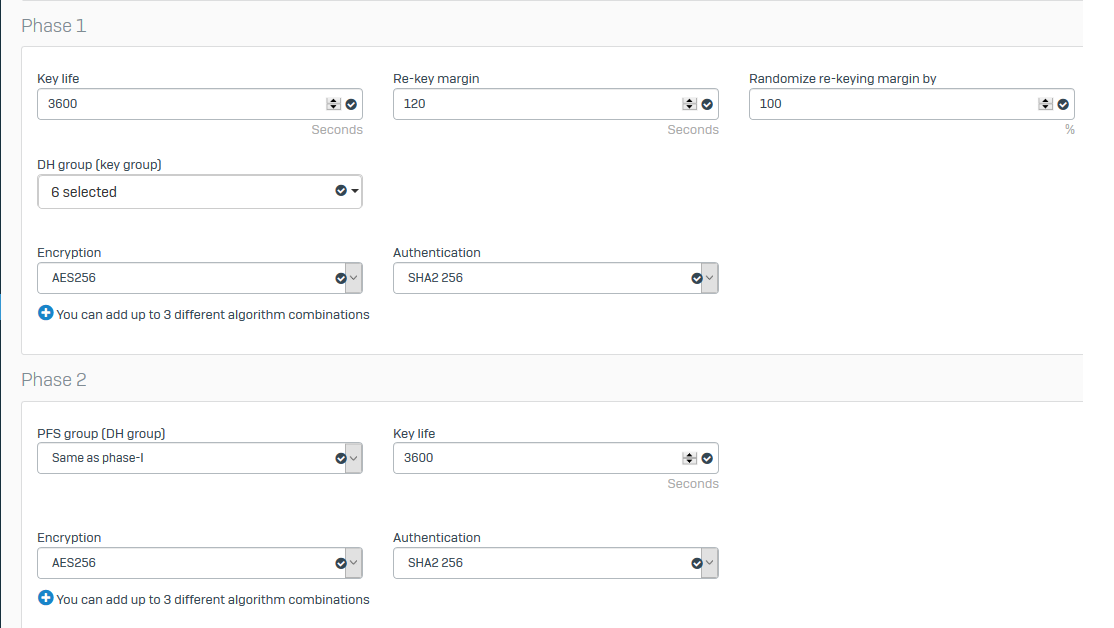The height and width of the screenshot is (628, 1114).
Task: Open the PFS group (DH group) dropdown
Action: (200, 458)
